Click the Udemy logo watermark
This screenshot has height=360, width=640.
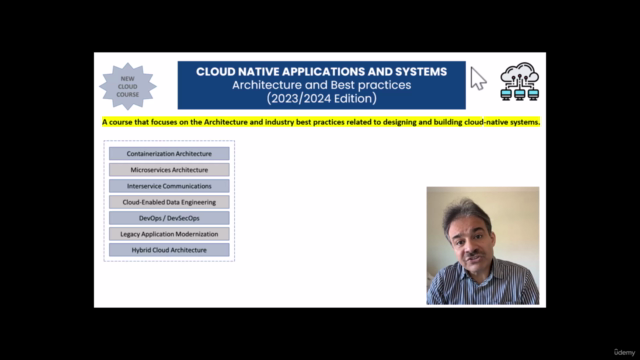624,352
